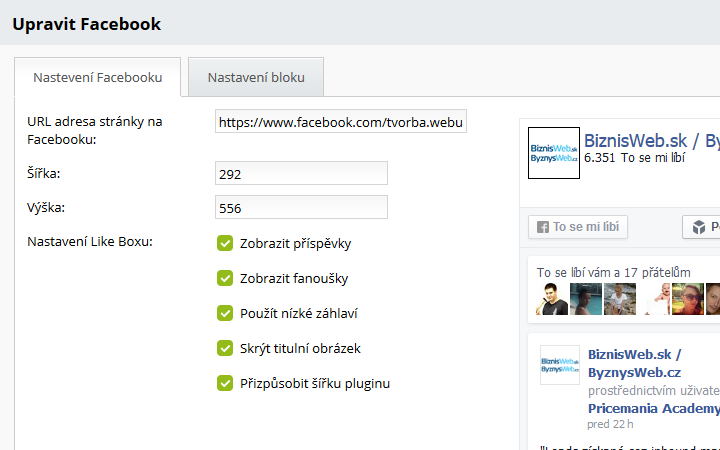The width and height of the screenshot is (720, 450).
Task: Uncheck Zobrazit příspěvky checkbox
Action: coord(225,243)
